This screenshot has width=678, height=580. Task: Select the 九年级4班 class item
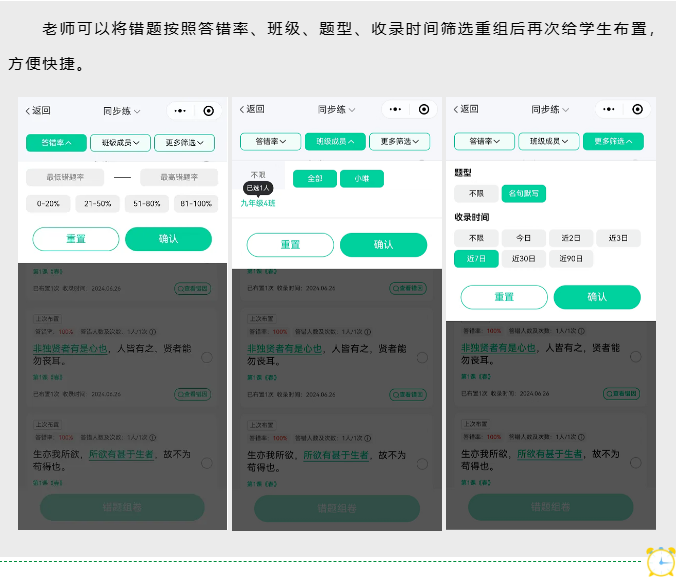258,203
